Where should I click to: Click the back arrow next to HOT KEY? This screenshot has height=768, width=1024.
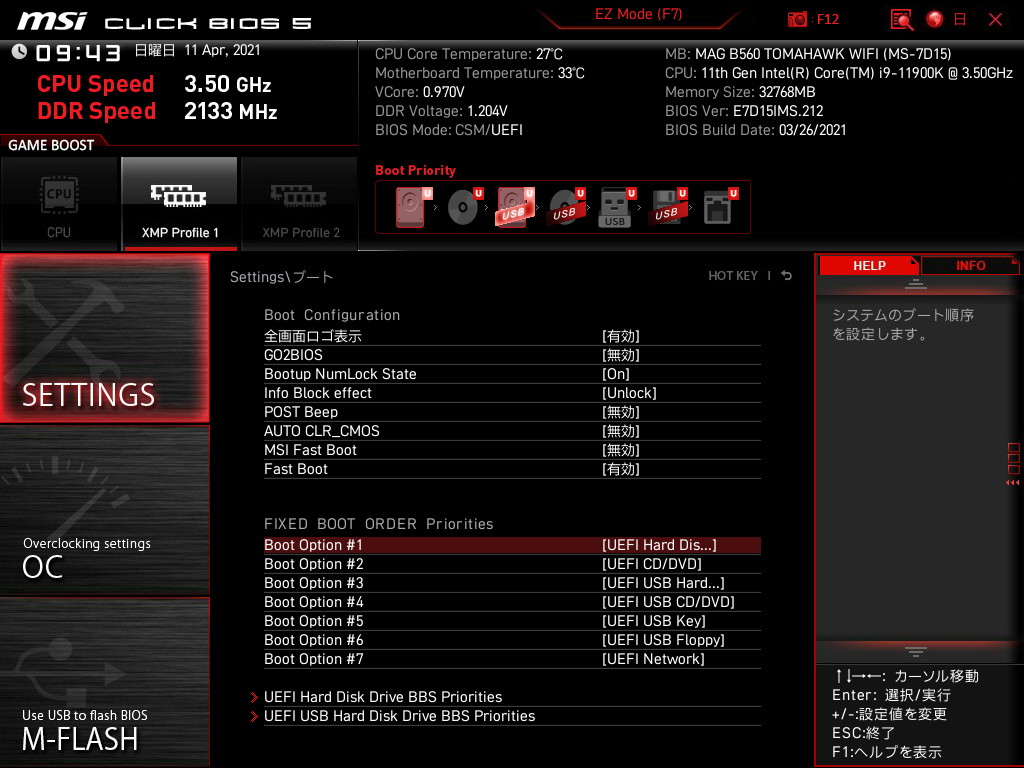click(787, 276)
